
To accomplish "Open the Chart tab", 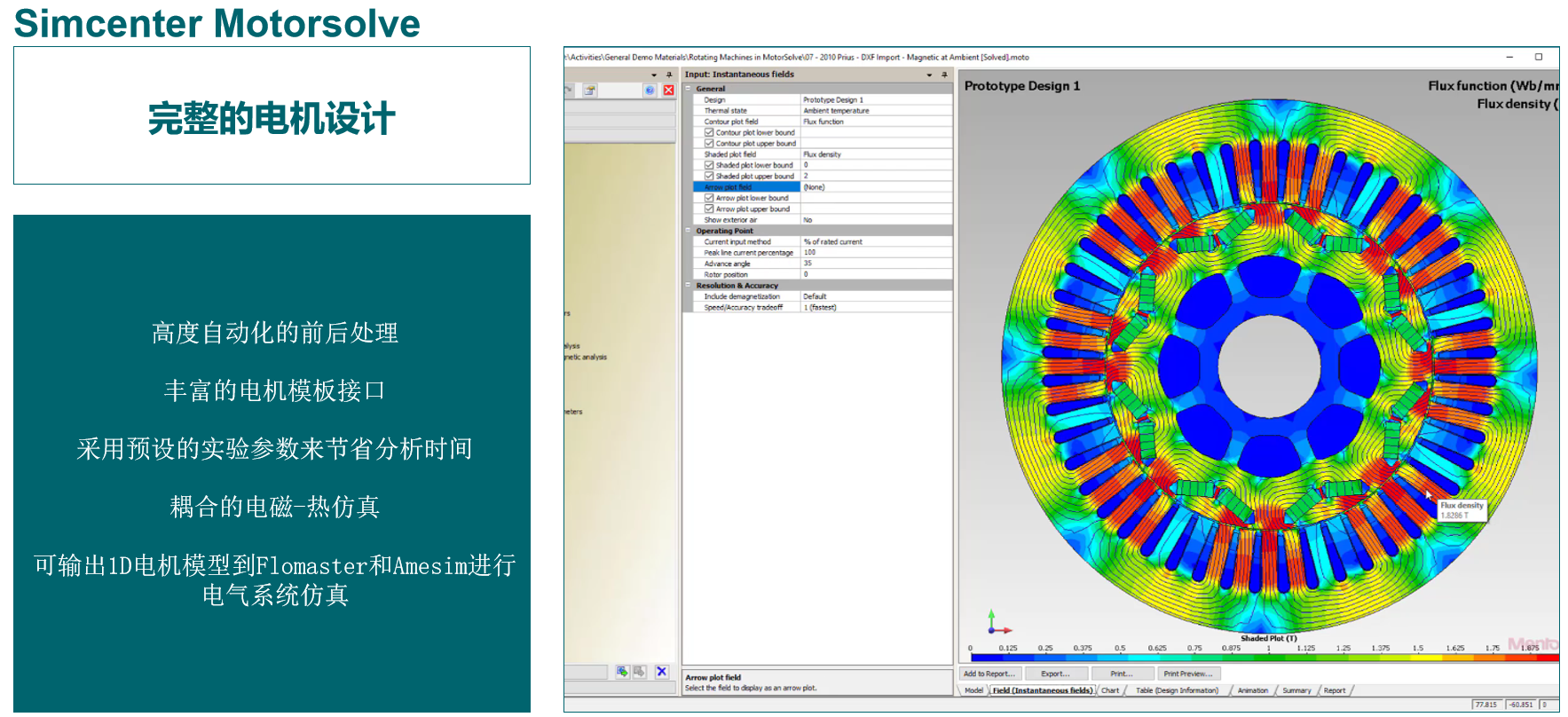I will [1110, 690].
